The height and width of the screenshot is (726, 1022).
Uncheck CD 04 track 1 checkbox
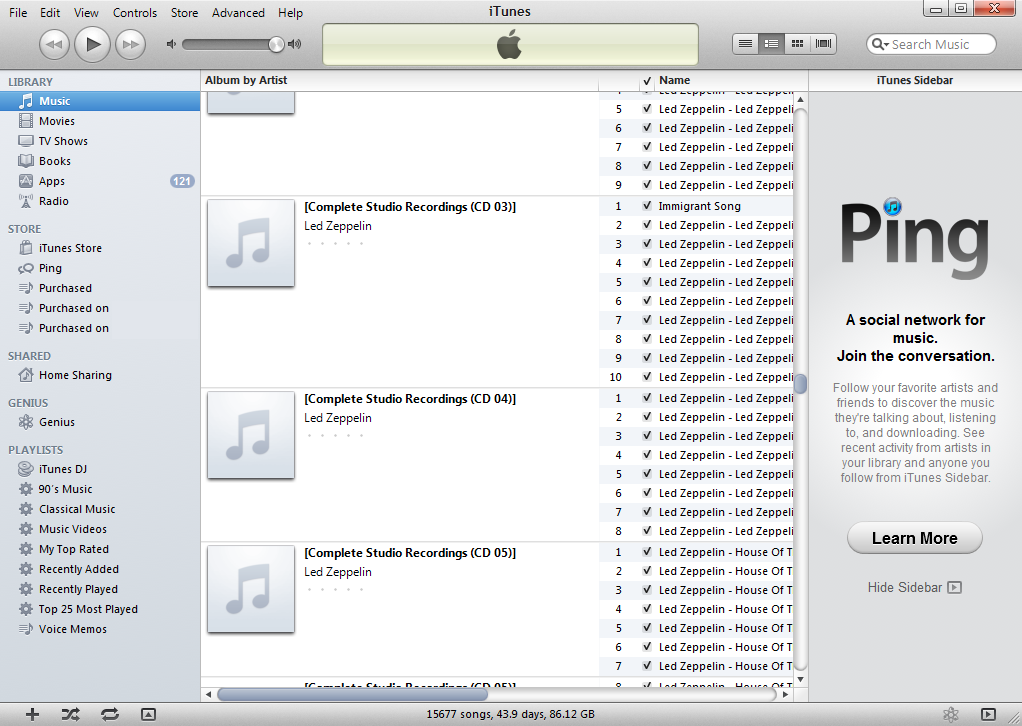pos(647,398)
